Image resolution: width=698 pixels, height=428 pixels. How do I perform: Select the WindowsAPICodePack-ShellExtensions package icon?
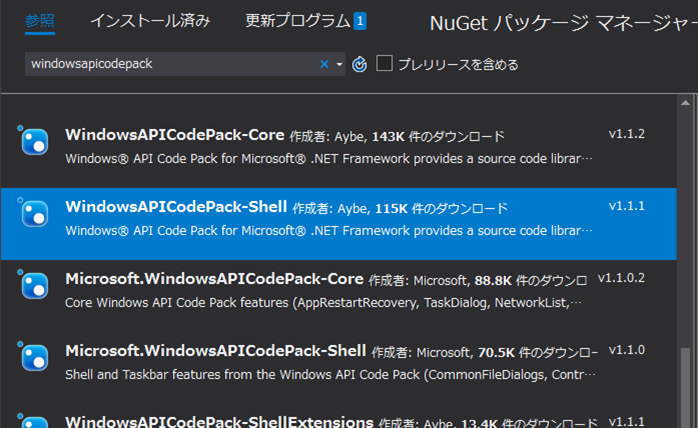click(x=34, y=422)
